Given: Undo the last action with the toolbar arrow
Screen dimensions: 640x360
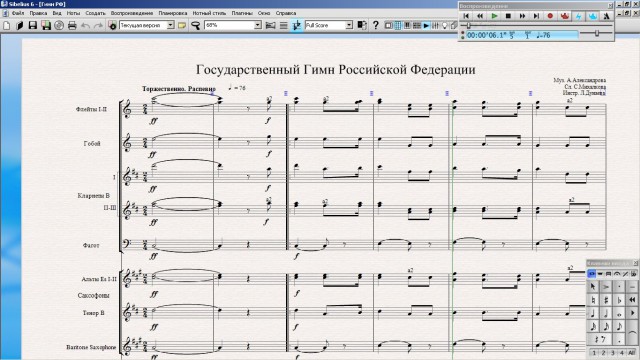Looking at the screenshot, I should pos(85,25).
